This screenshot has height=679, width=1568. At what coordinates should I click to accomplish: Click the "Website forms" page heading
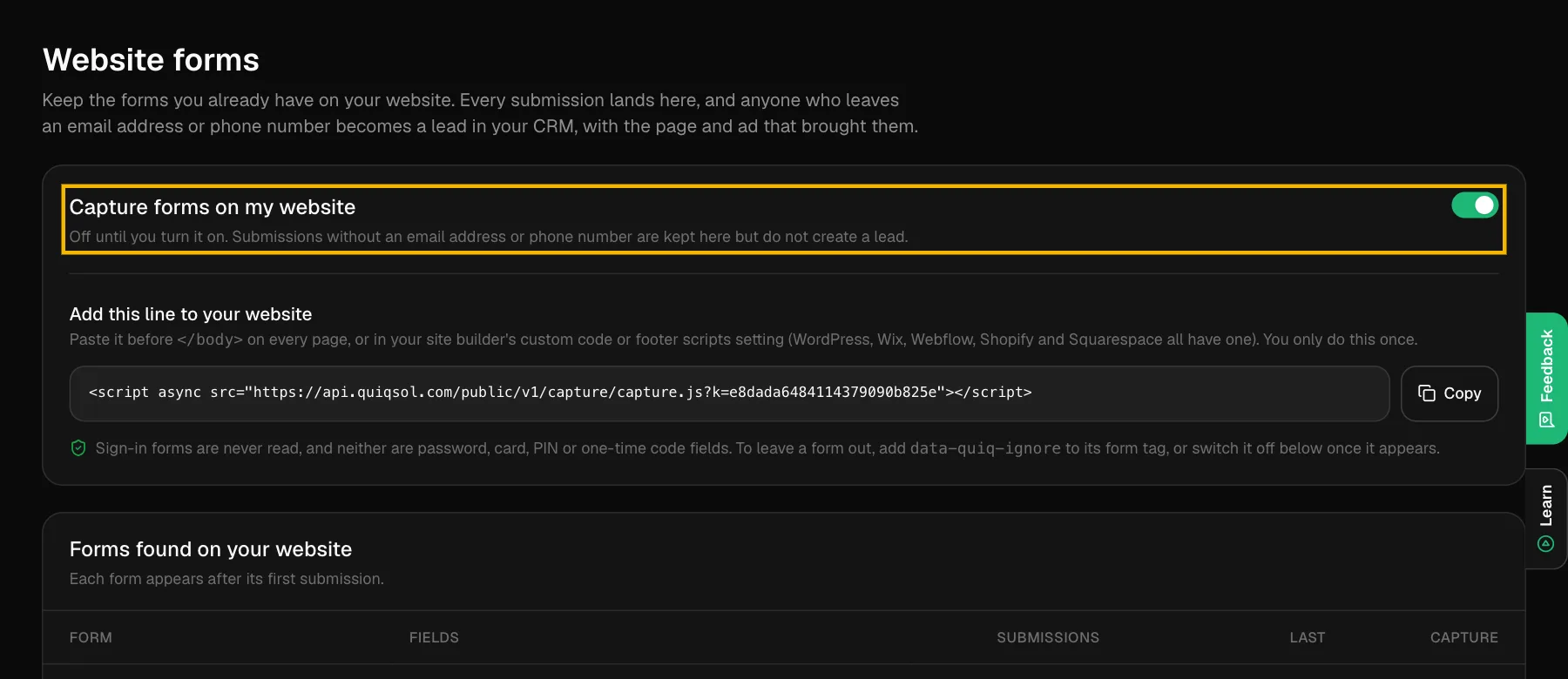152,60
